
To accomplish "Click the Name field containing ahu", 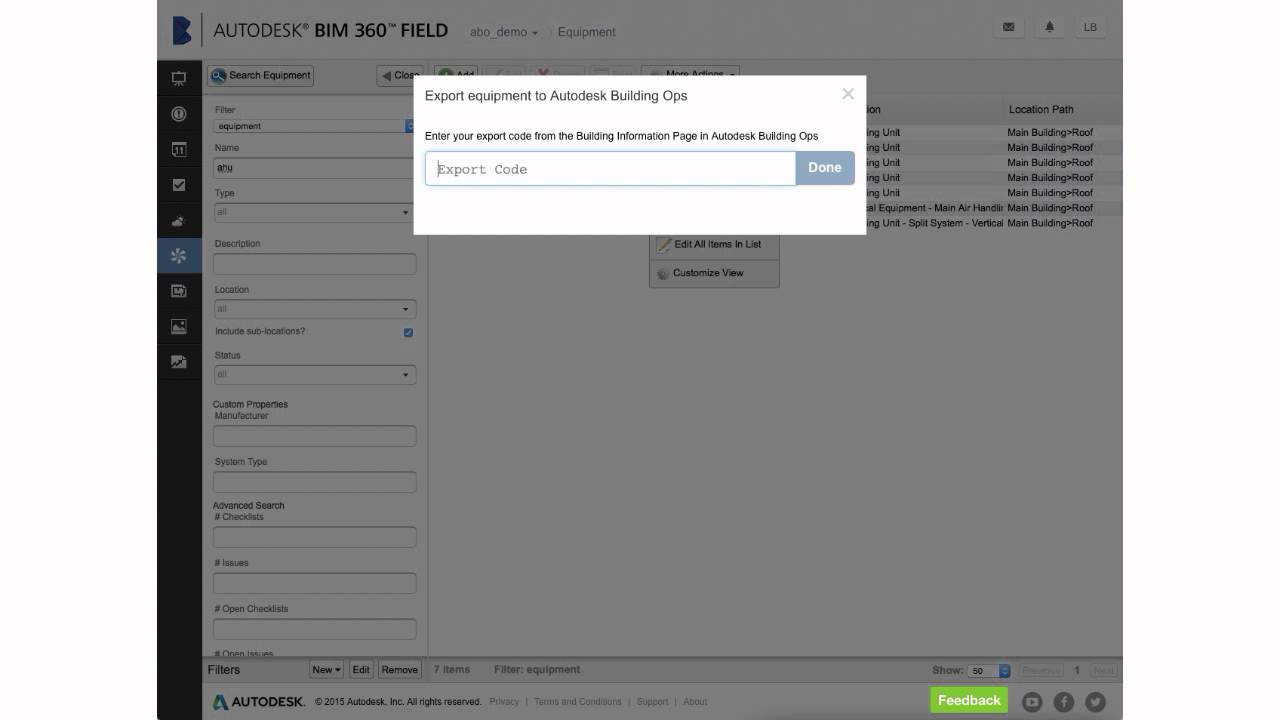I will [314, 168].
